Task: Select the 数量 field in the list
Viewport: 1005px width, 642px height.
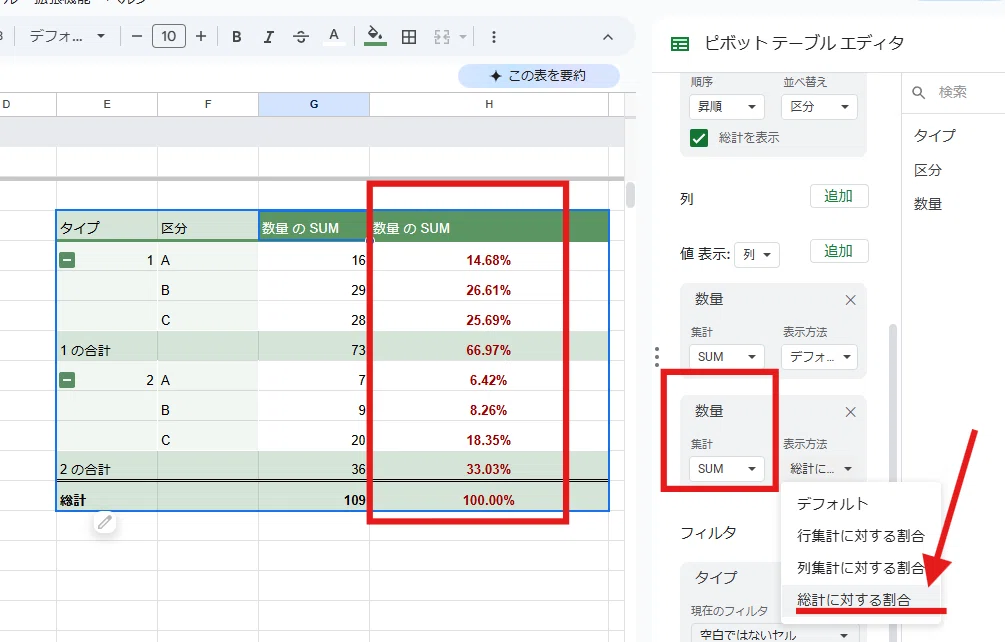Action: pyautogui.click(x=927, y=204)
